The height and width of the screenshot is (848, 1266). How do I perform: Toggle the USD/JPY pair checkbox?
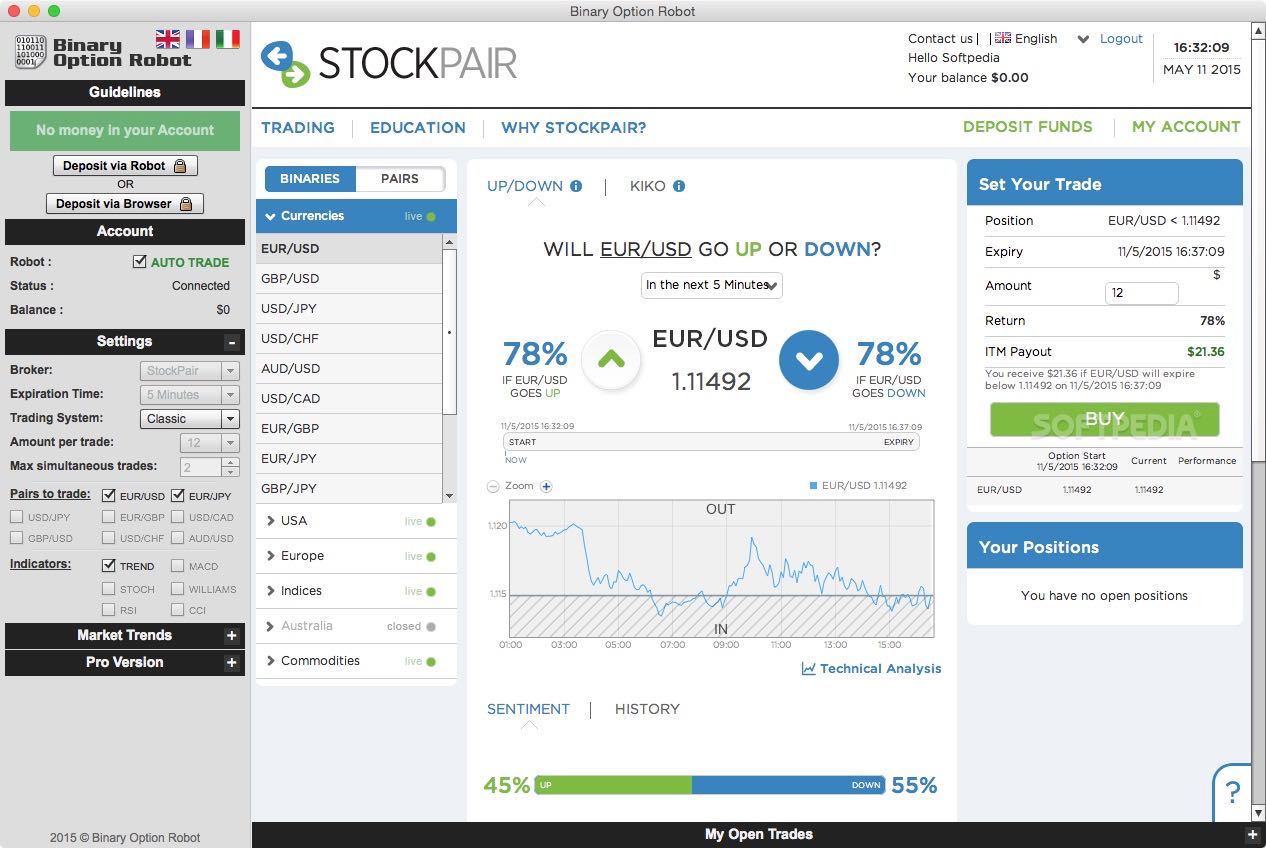pyautogui.click(x=17, y=517)
